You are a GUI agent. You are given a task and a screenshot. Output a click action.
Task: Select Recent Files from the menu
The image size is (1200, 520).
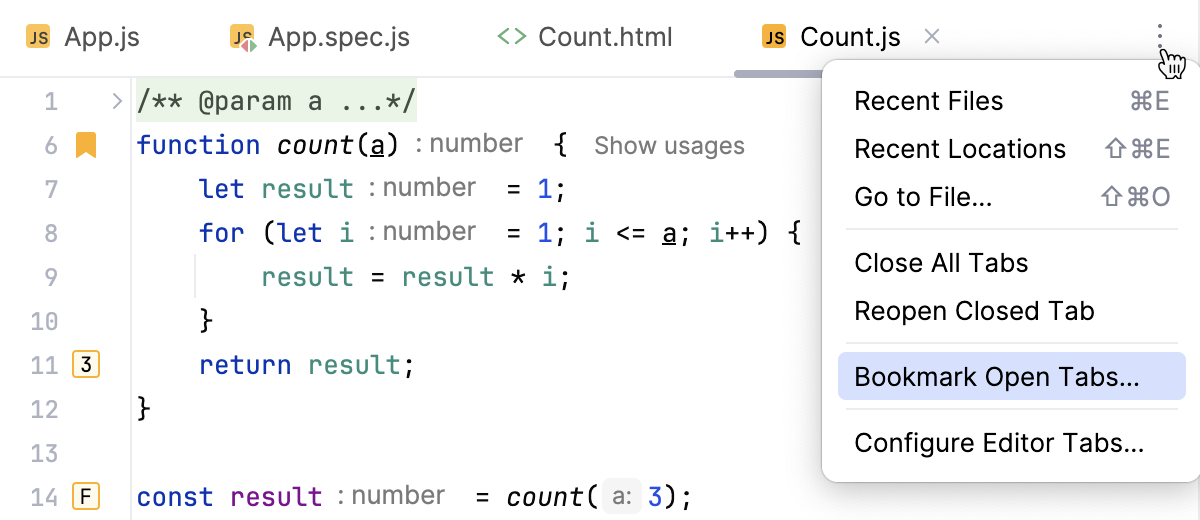[x=928, y=101]
